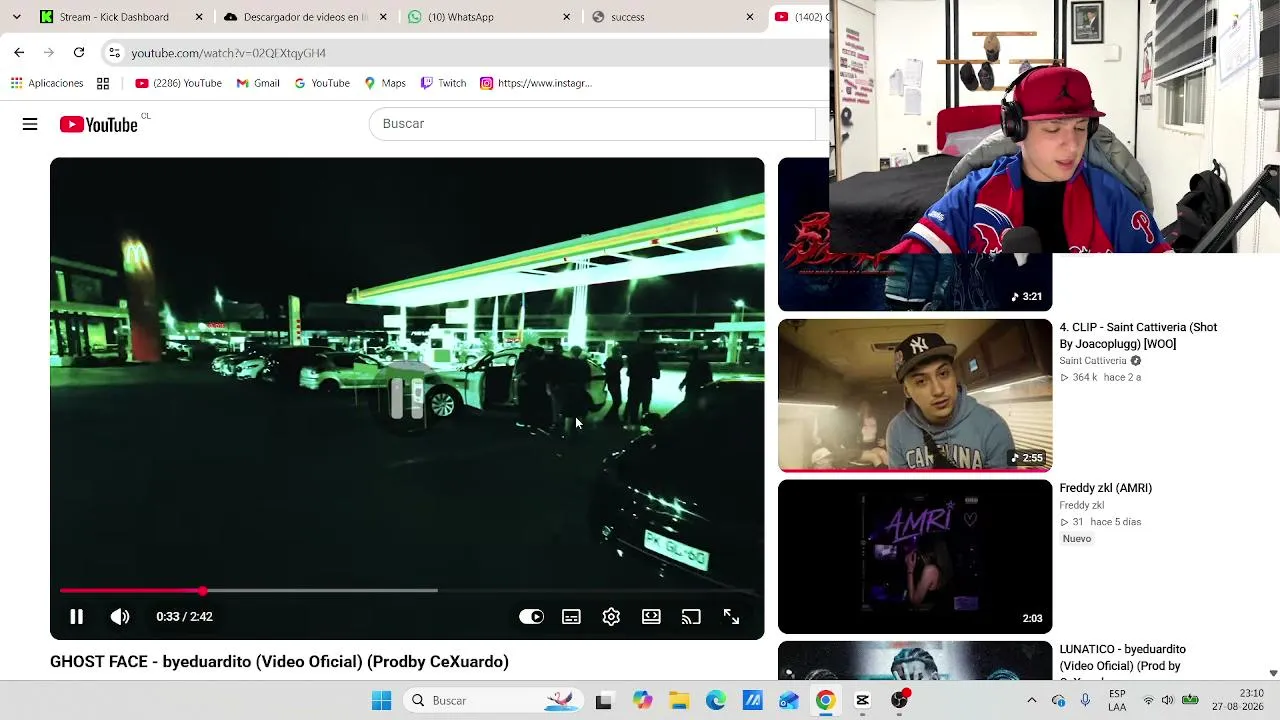Open CapCut from the taskbar
The image size is (1280, 720).
[862, 700]
